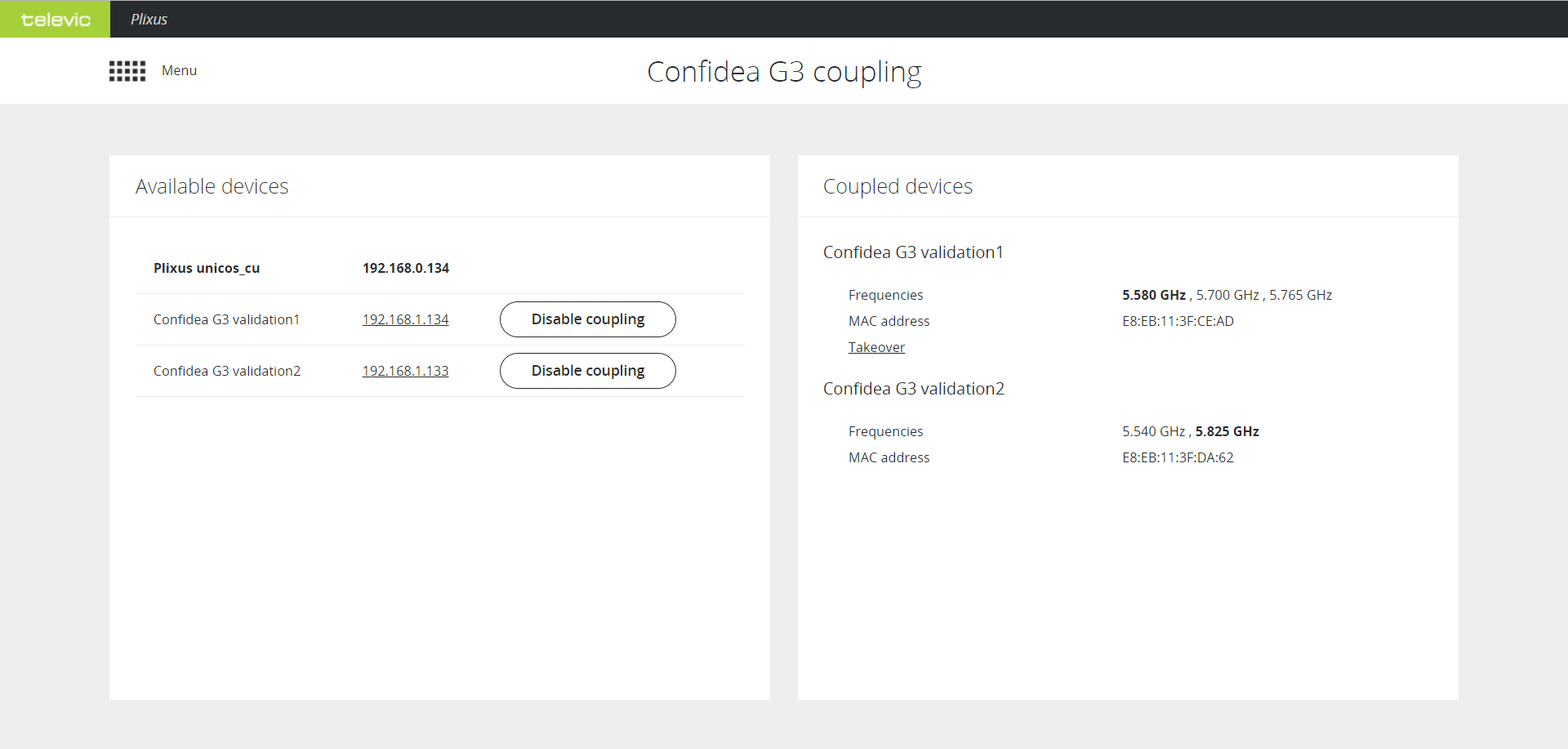
Task: Click the 5.825 GHz frequency
Action: 1227,431
